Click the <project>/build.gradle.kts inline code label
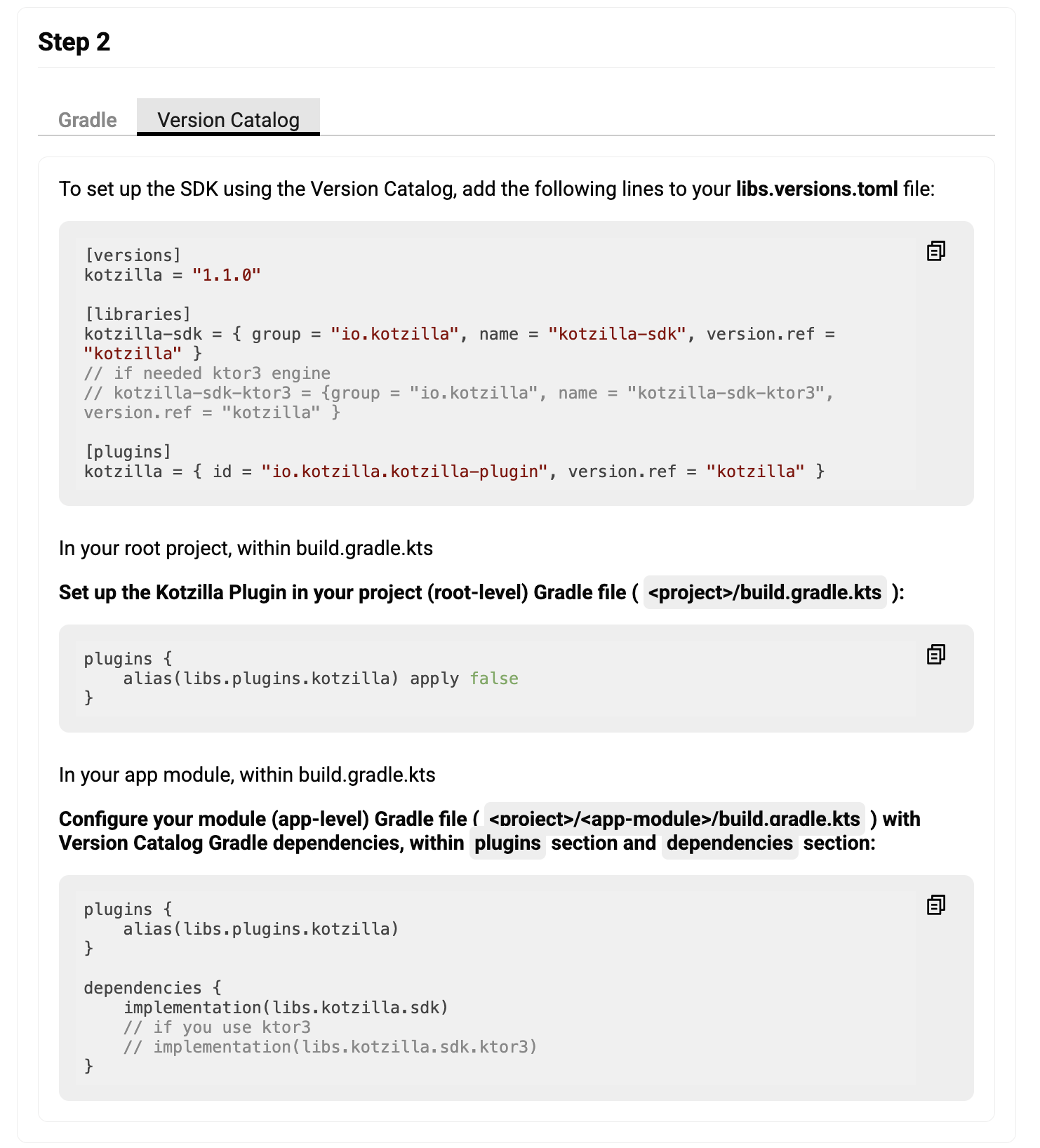 (x=764, y=592)
